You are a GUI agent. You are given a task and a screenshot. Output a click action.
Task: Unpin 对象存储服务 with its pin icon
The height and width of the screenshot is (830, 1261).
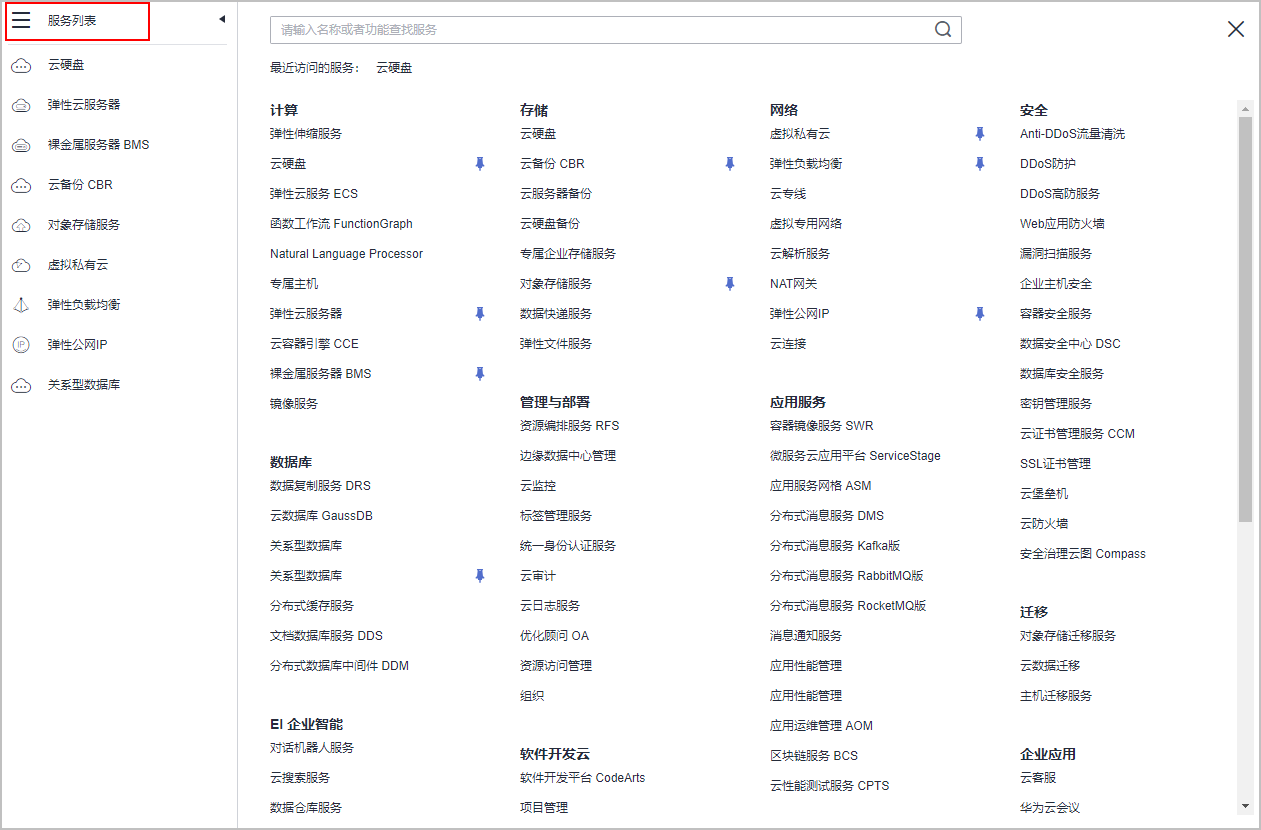click(729, 283)
